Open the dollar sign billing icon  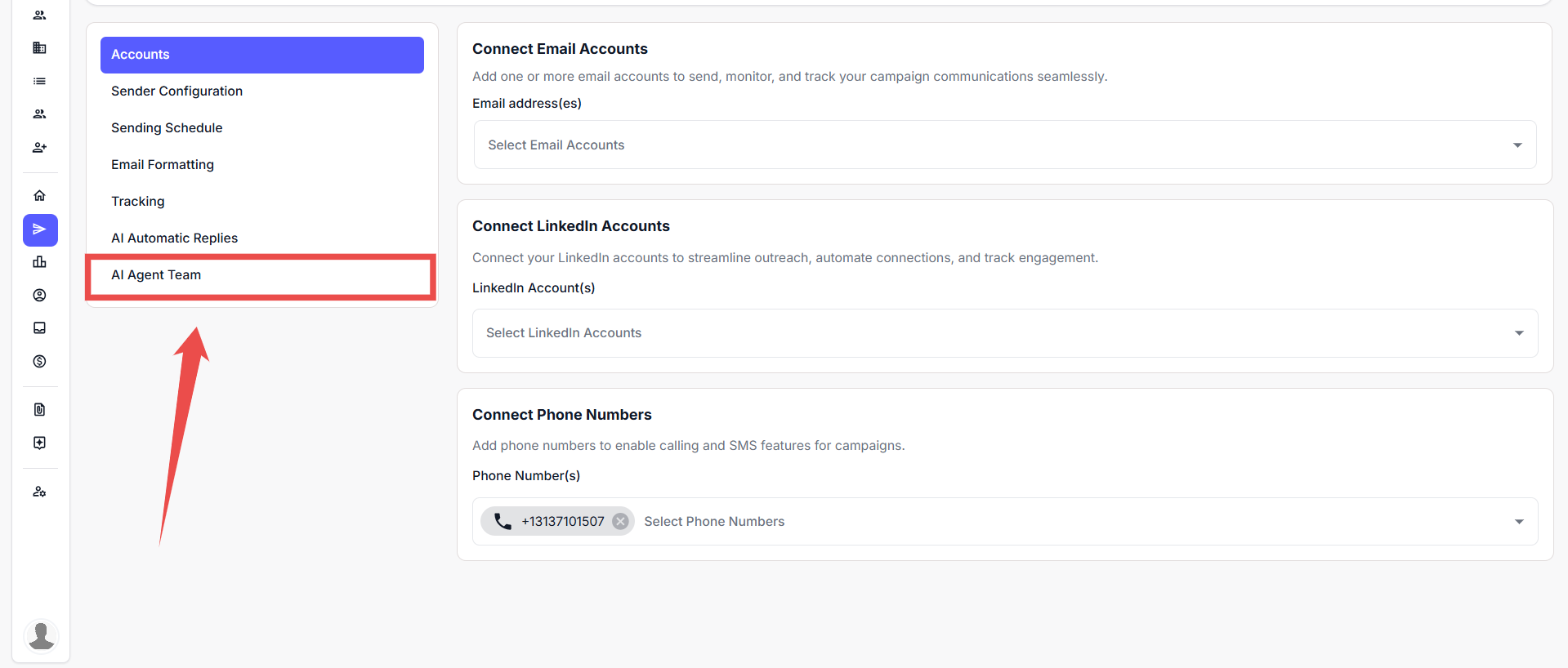tap(39, 362)
